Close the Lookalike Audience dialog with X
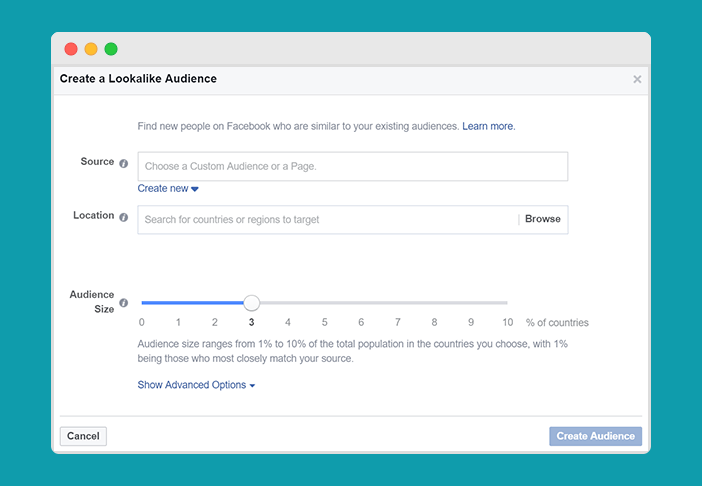 click(637, 79)
